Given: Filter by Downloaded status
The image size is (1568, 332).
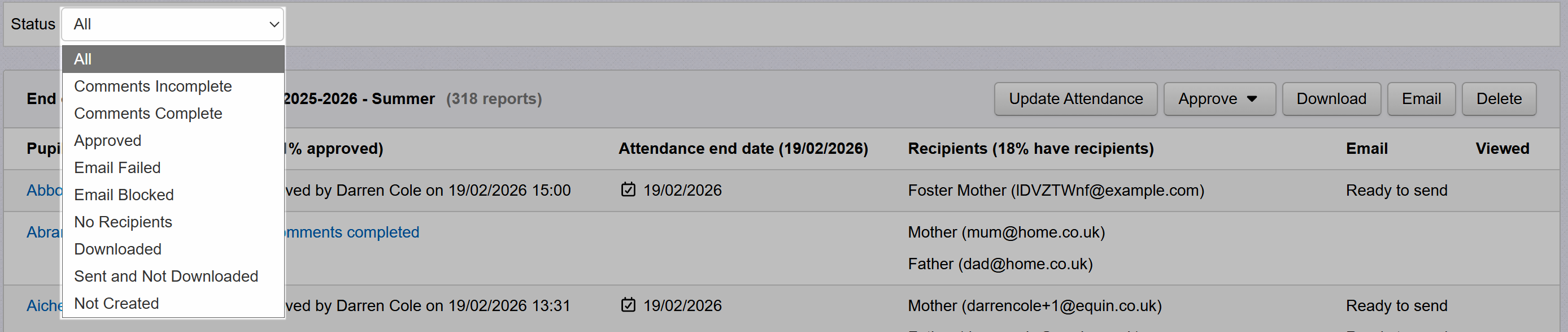Looking at the screenshot, I should point(117,249).
